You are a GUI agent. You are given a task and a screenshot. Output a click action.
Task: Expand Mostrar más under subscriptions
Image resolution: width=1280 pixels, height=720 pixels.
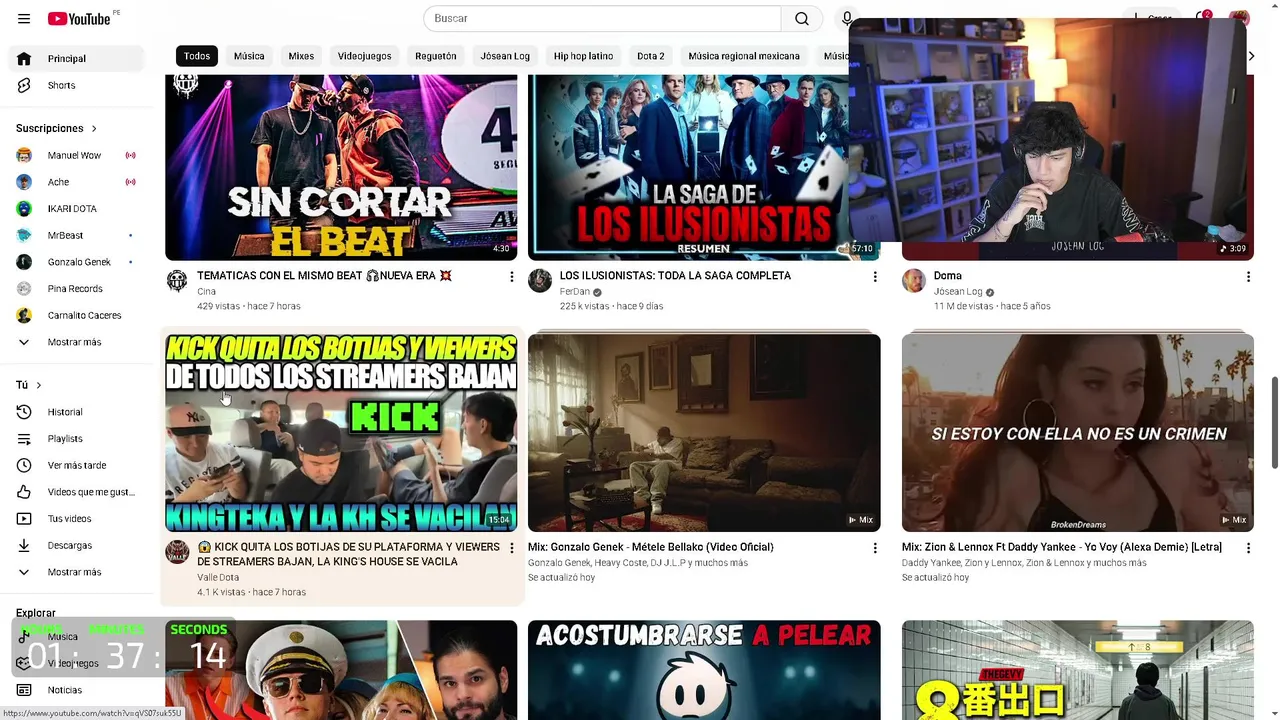point(75,342)
